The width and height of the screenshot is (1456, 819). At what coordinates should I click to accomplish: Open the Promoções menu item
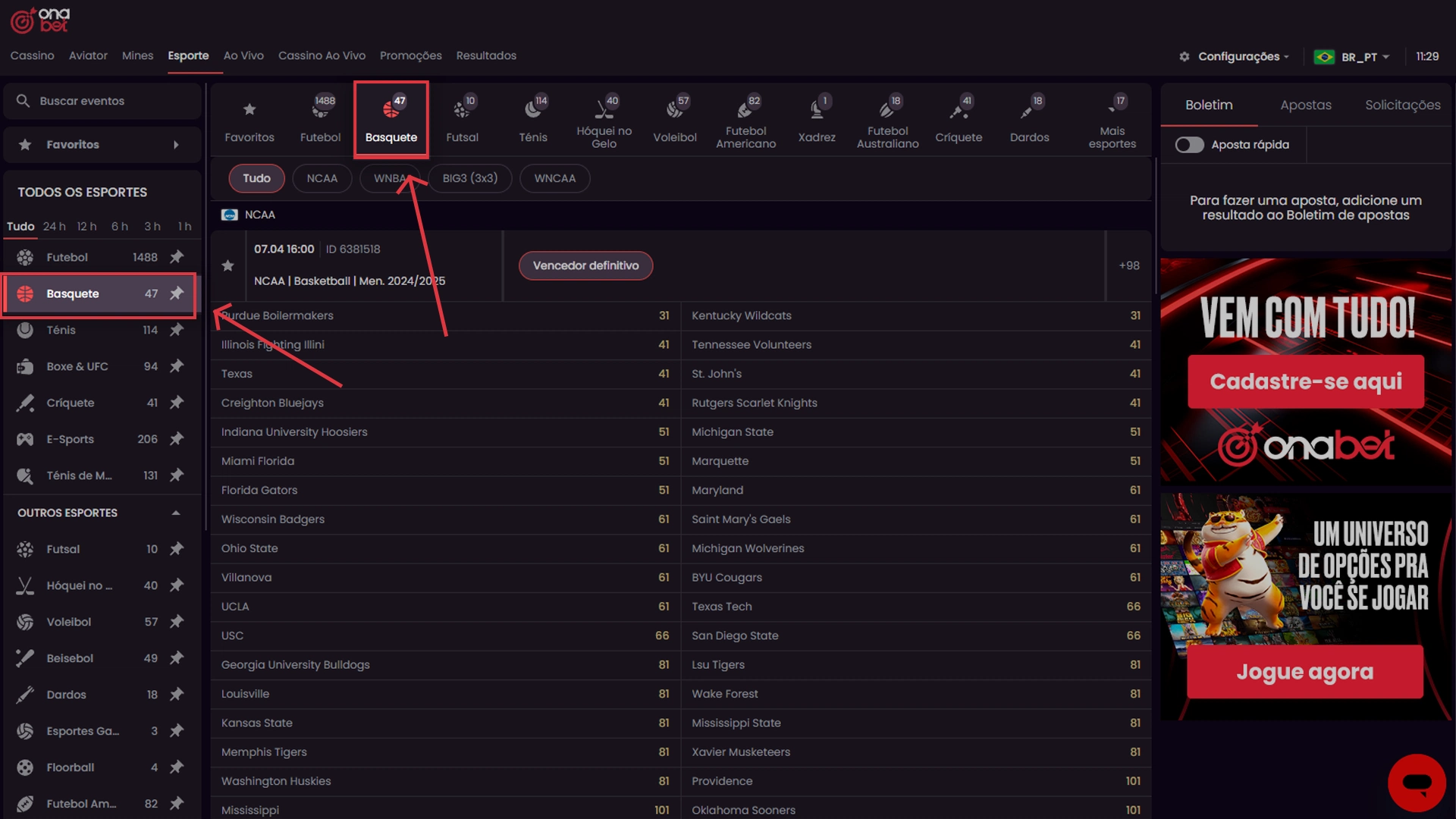pyautogui.click(x=410, y=55)
